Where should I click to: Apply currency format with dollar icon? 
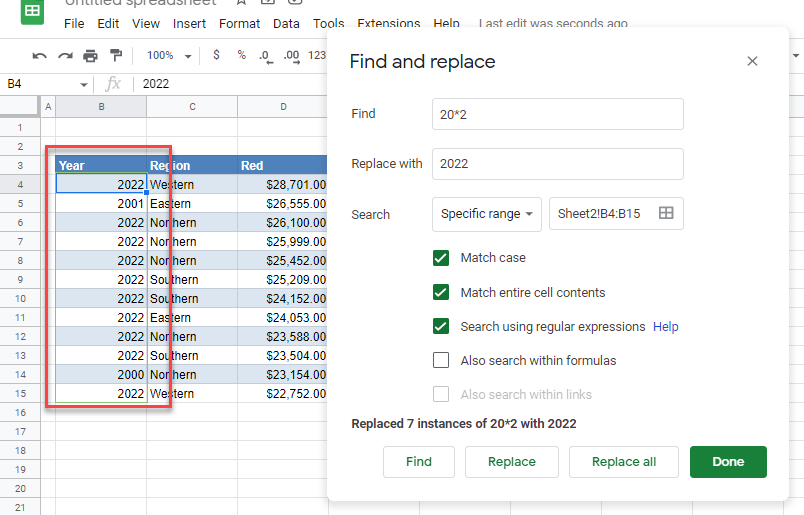pos(216,56)
